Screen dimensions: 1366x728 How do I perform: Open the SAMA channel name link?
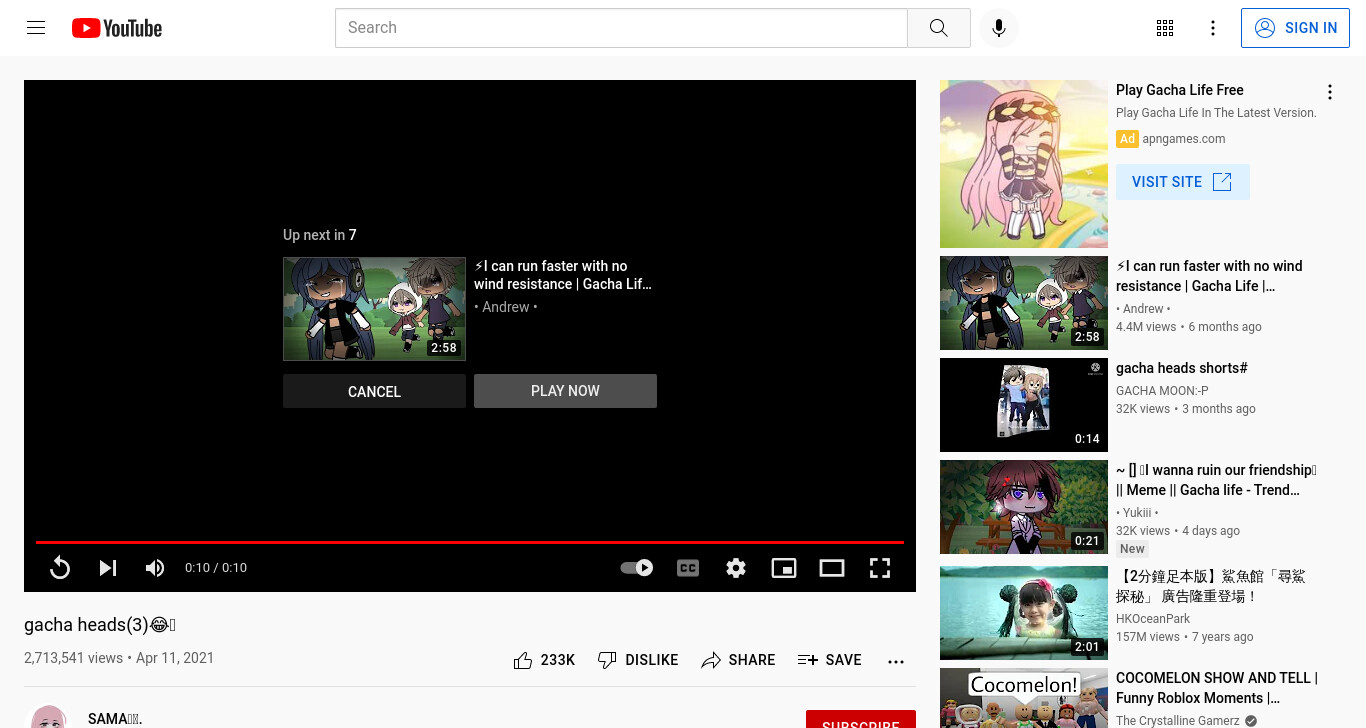point(115,719)
